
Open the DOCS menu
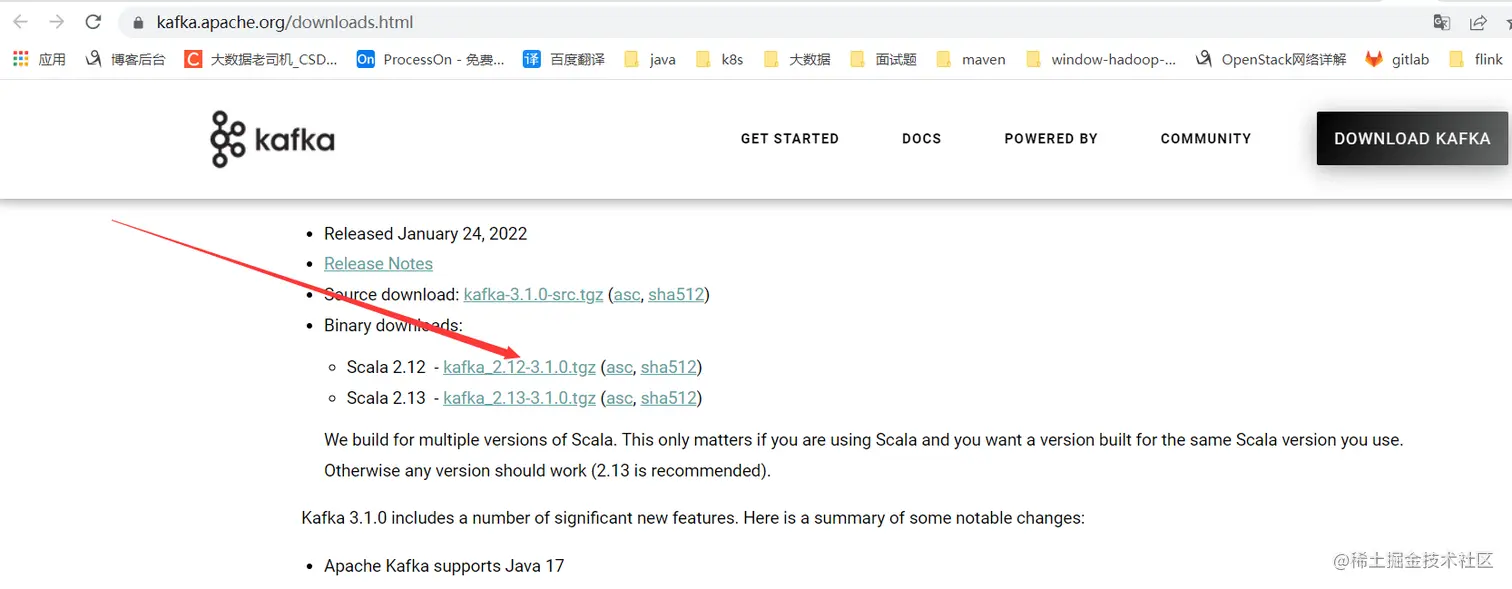click(x=922, y=138)
